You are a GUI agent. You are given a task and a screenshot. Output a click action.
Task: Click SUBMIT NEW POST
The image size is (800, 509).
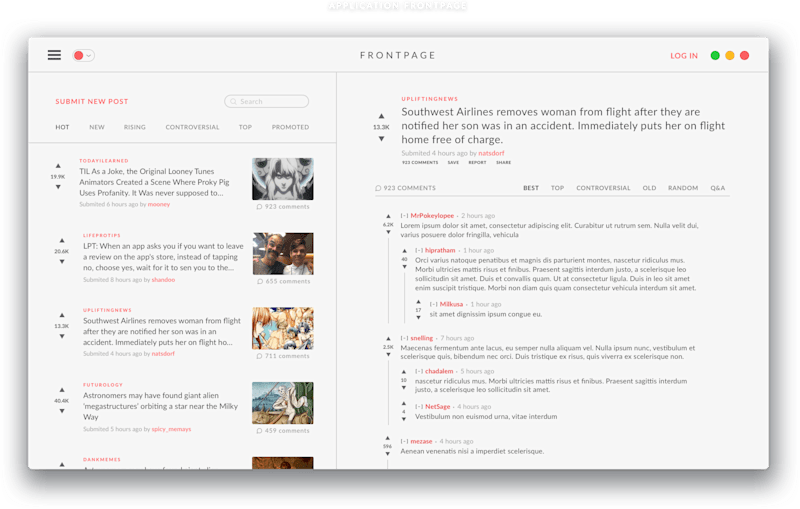[92, 101]
